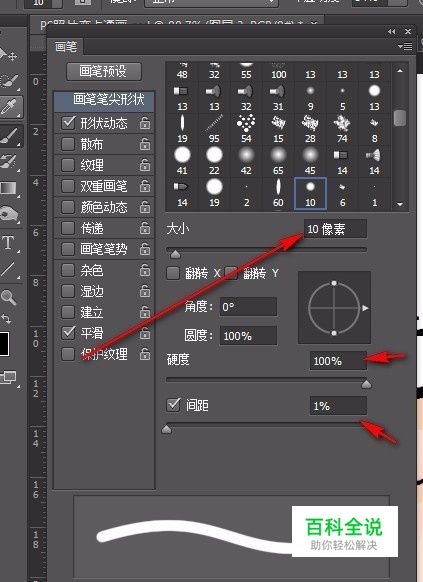Select the Sponge/Dodge tool icon
This screenshot has width=423, height=582.
pyautogui.click(x=9, y=215)
